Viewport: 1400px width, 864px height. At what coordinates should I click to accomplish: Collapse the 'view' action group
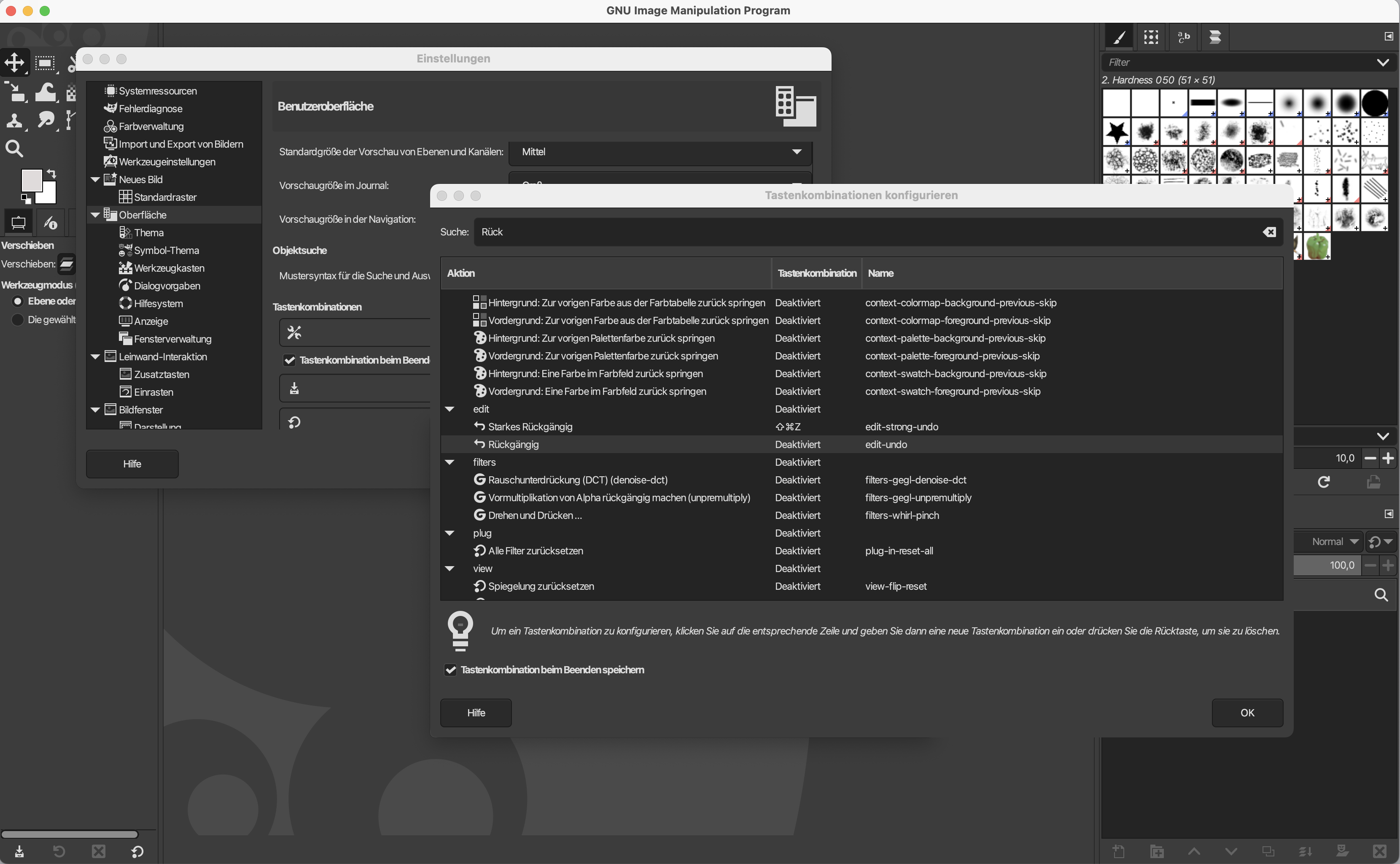[x=450, y=569]
